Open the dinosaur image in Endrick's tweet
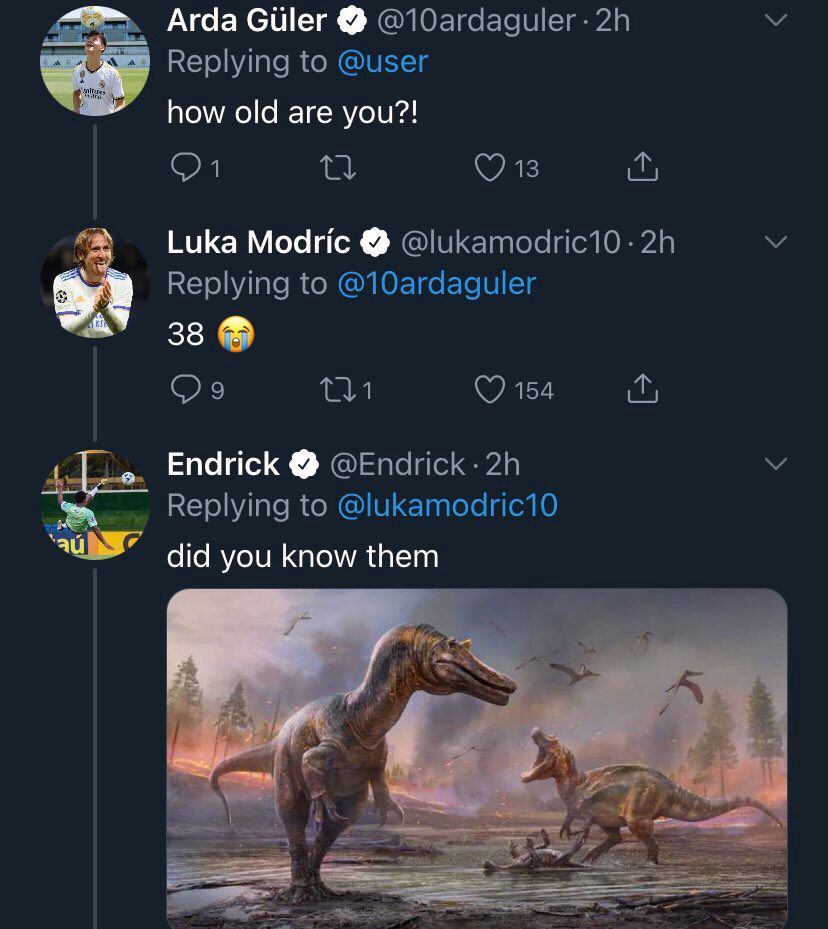Image resolution: width=828 pixels, height=929 pixels. 477,758
